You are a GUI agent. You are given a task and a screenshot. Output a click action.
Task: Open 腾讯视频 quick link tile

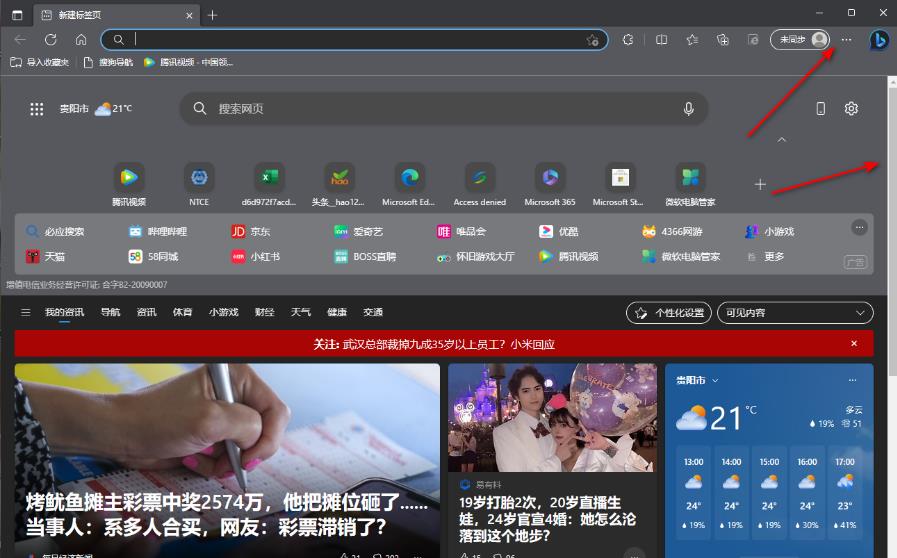(x=129, y=184)
